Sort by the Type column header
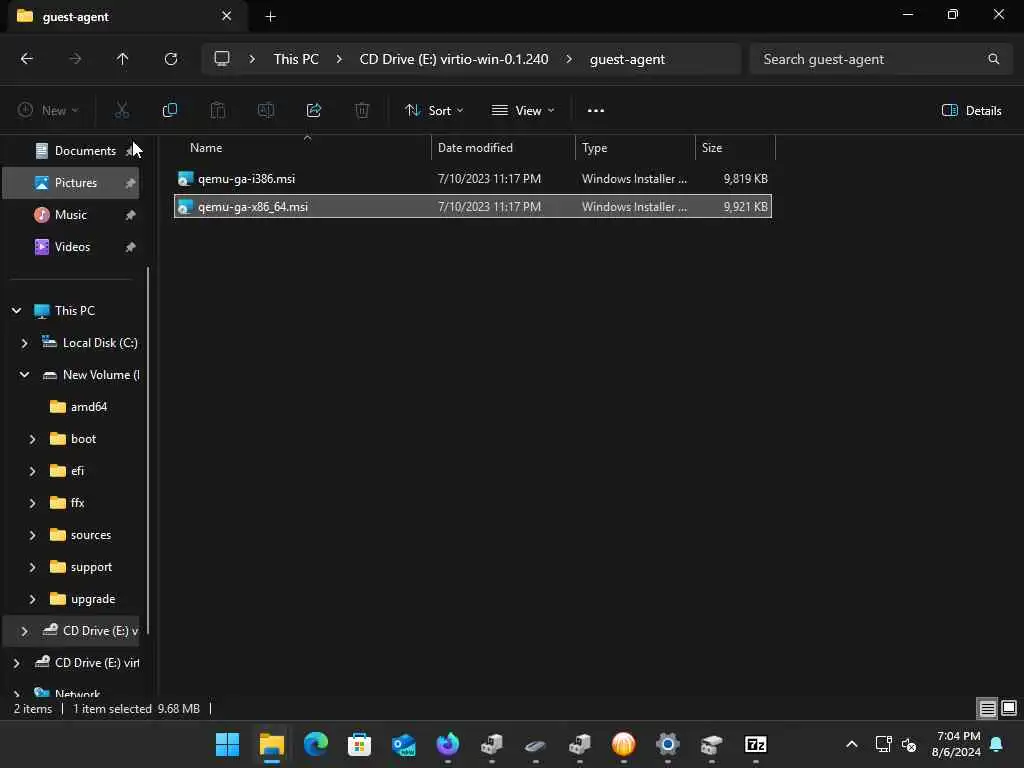1024x768 pixels. tap(635, 148)
